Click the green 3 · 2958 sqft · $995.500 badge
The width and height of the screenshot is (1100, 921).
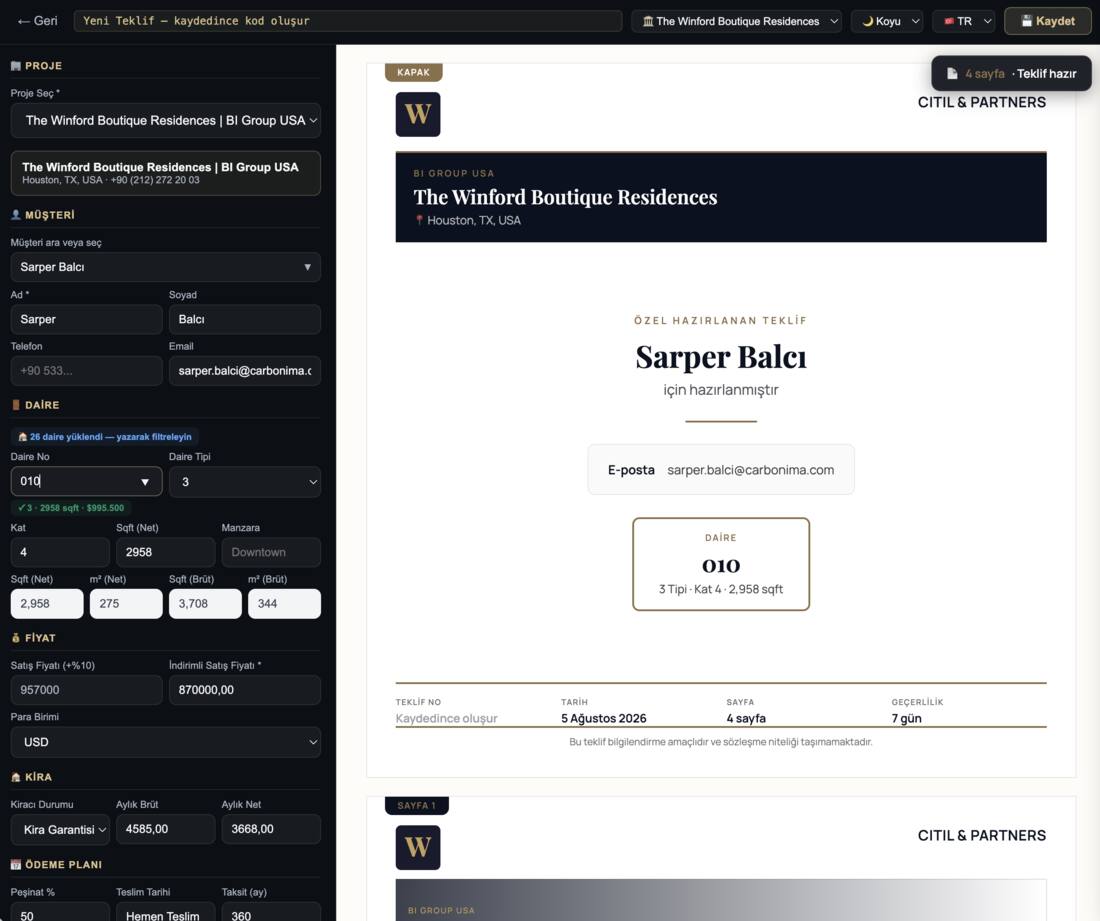(71, 508)
